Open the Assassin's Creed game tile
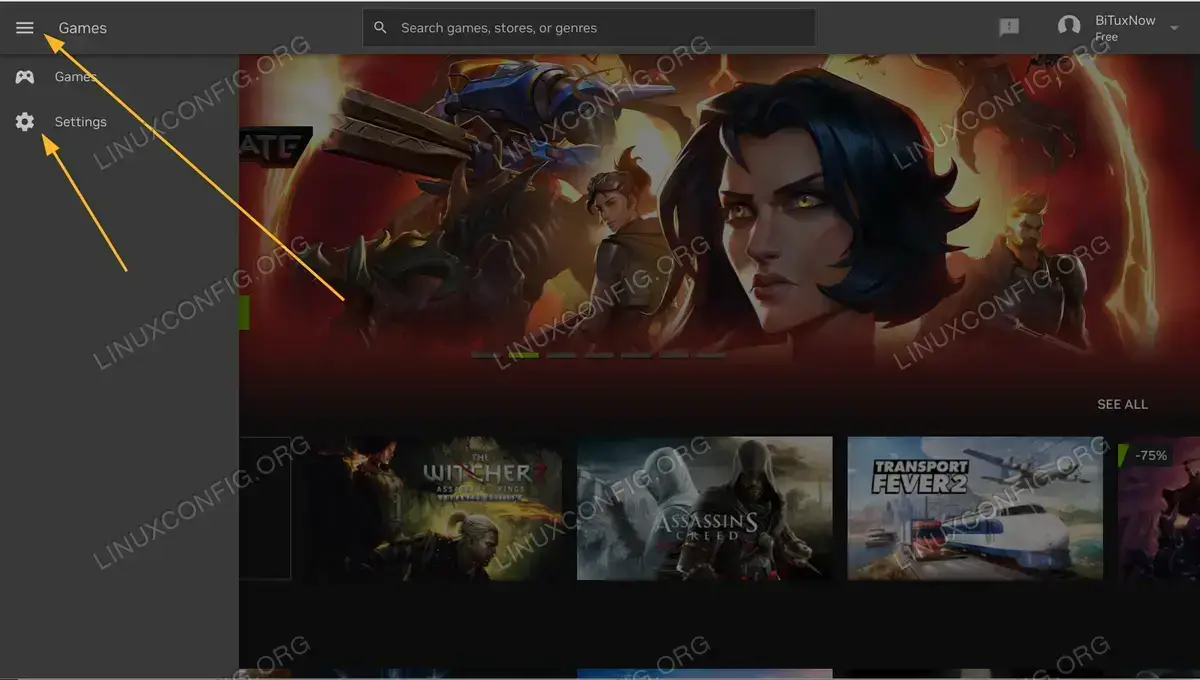The height and width of the screenshot is (680, 1200). [x=704, y=508]
